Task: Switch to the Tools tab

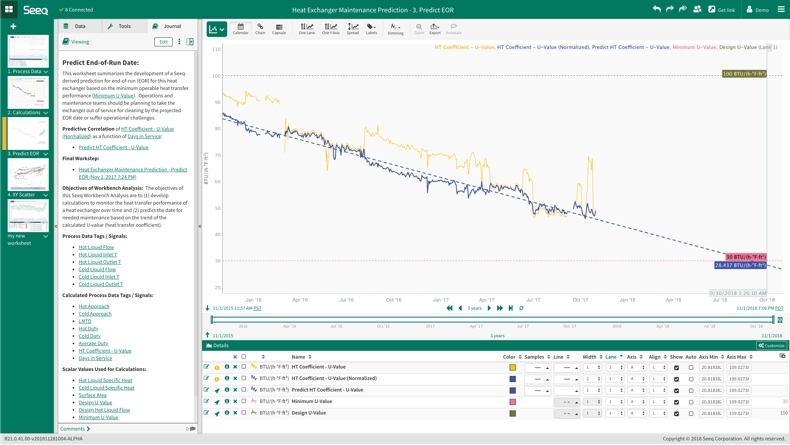Action: 120,26
